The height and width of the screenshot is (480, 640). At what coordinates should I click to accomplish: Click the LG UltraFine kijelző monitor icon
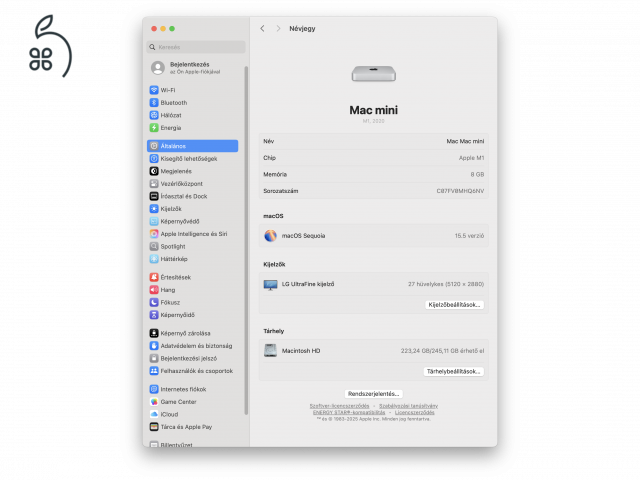tap(270, 284)
